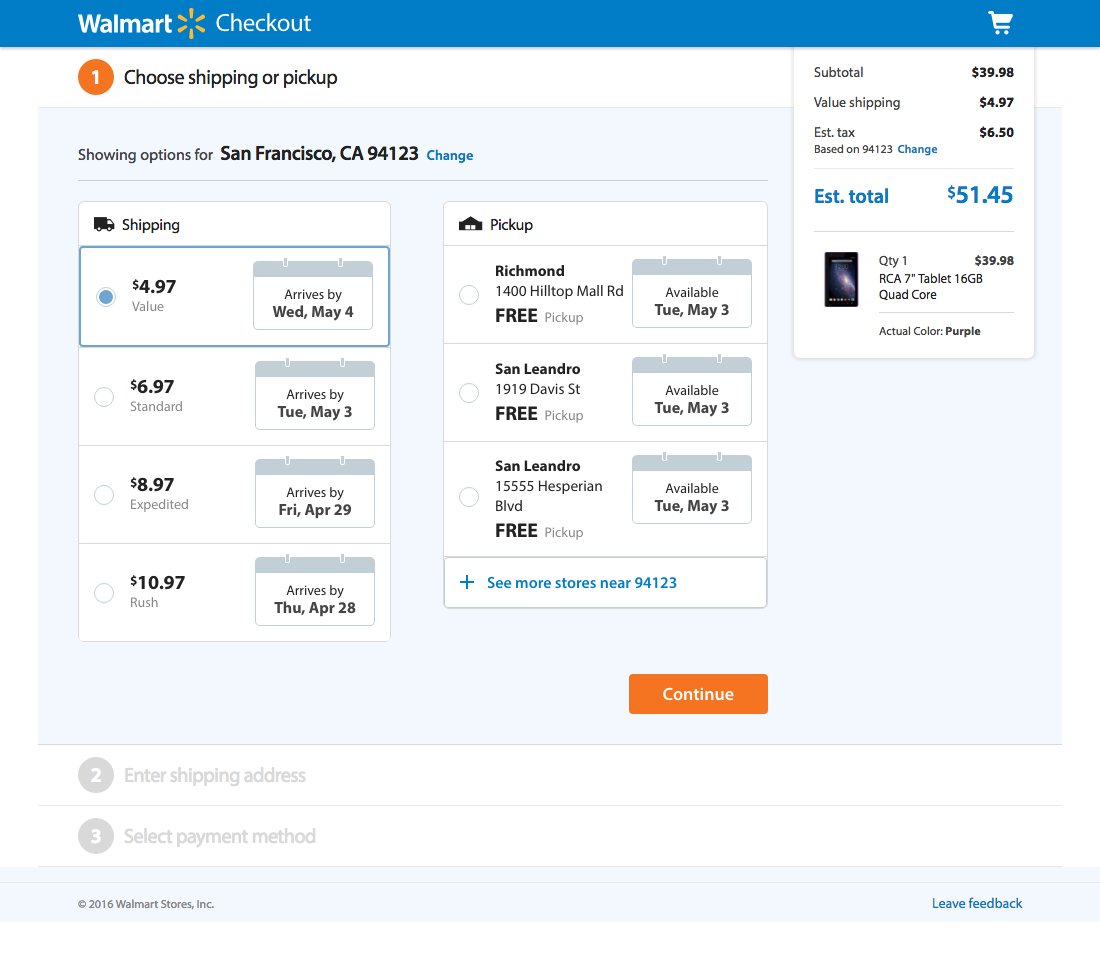Select the $8.97 Expedited shipping option

tap(104, 494)
